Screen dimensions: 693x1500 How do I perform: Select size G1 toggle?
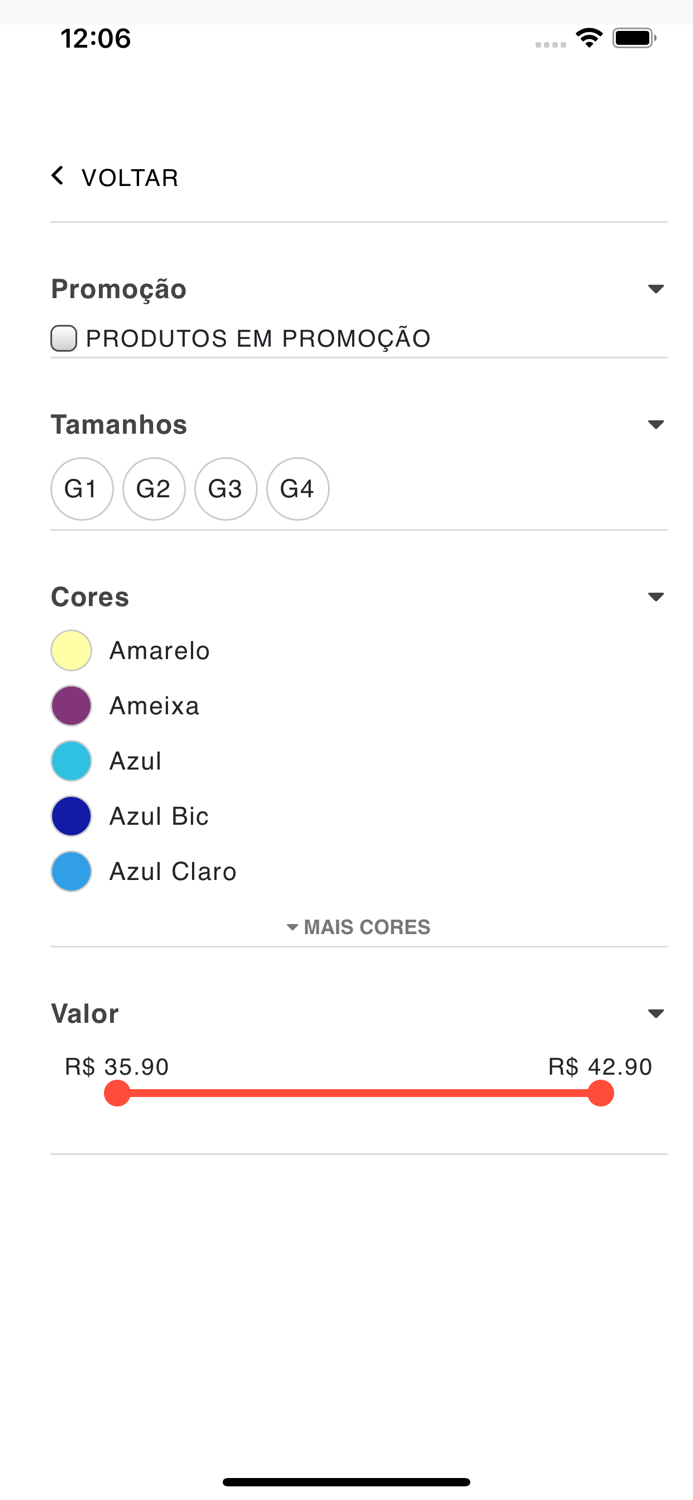click(82, 488)
